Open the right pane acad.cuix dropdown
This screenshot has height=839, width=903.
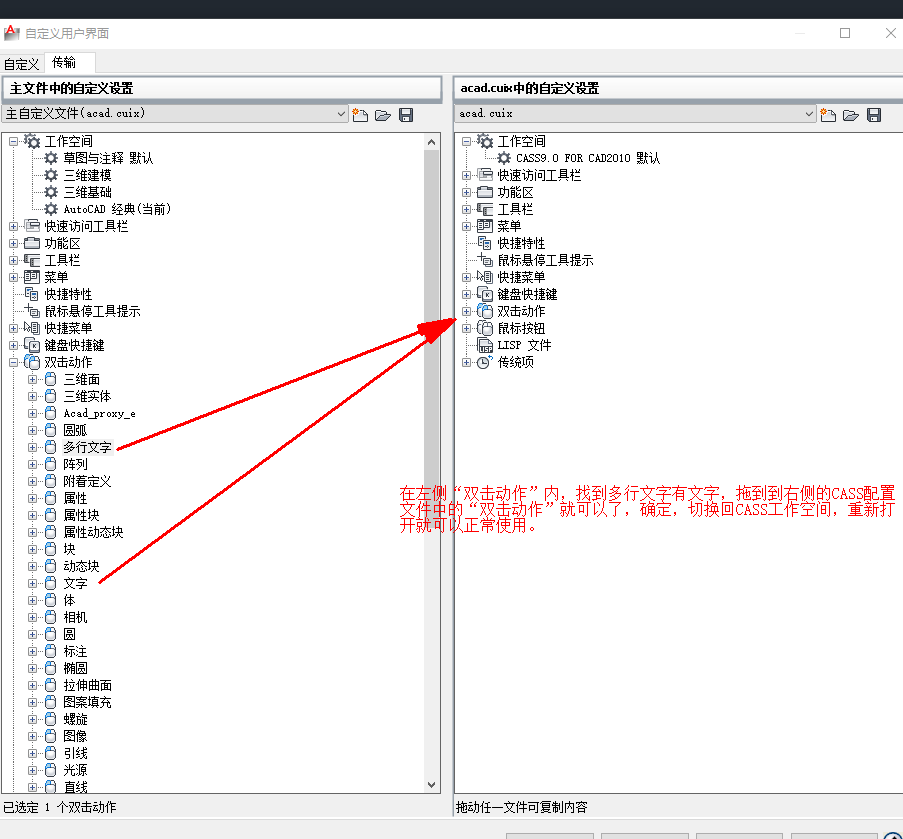(809, 114)
